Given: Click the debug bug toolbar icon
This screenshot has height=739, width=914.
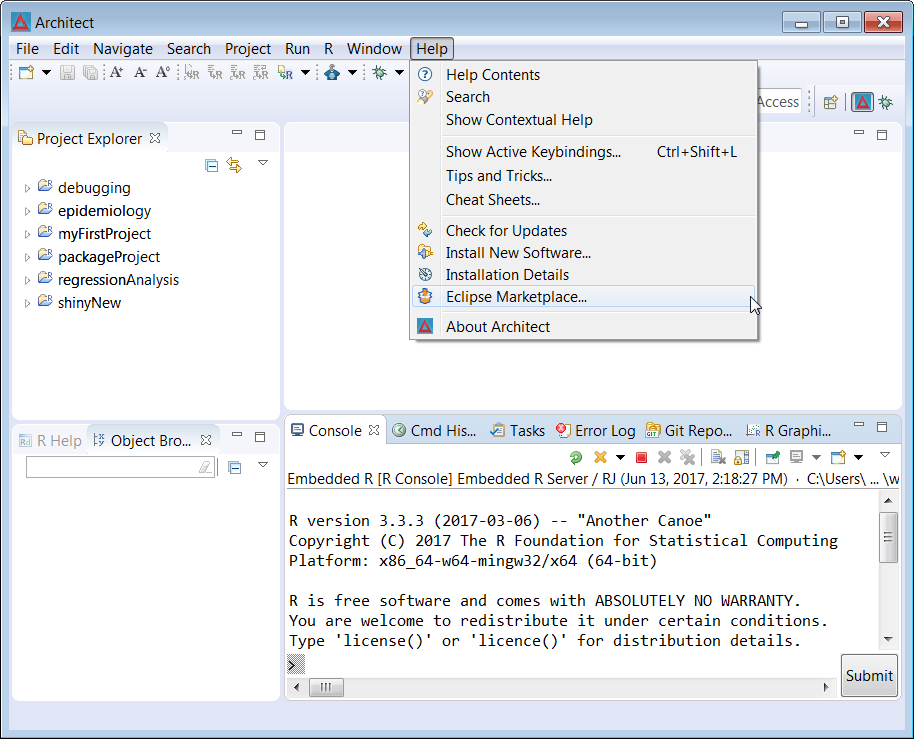Looking at the screenshot, I should [380, 72].
